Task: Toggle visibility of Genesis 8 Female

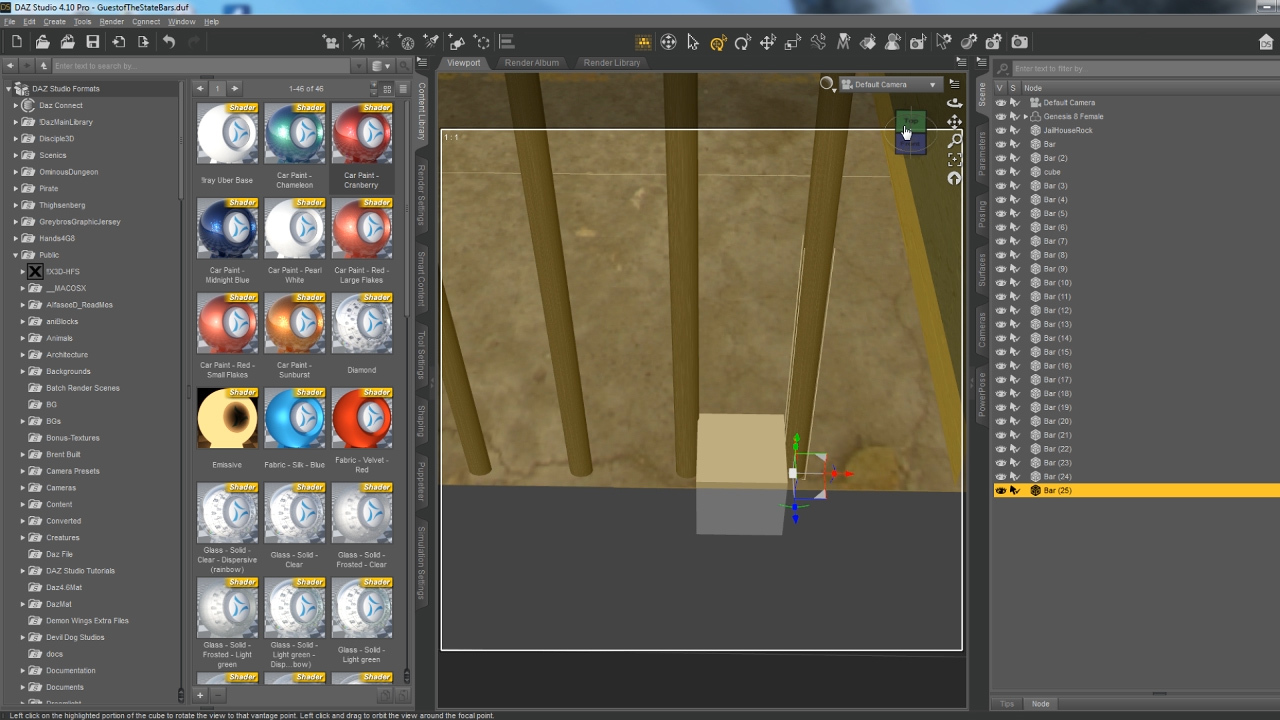Action: click(1000, 116)
